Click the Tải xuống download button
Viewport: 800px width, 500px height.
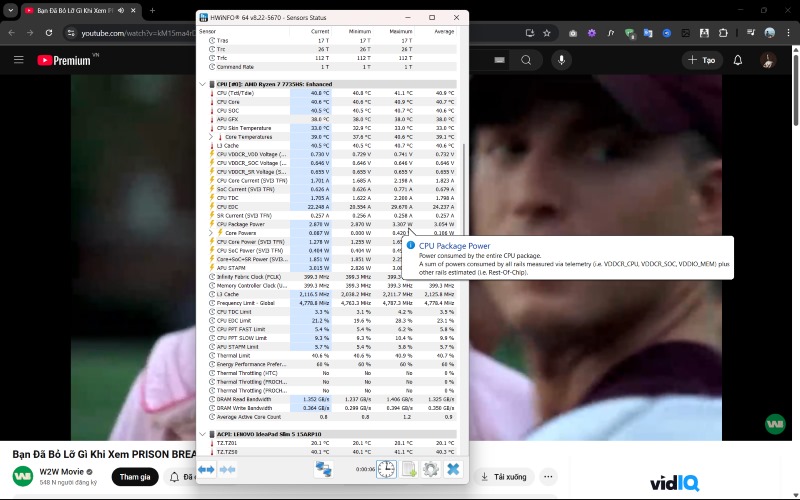504,477
